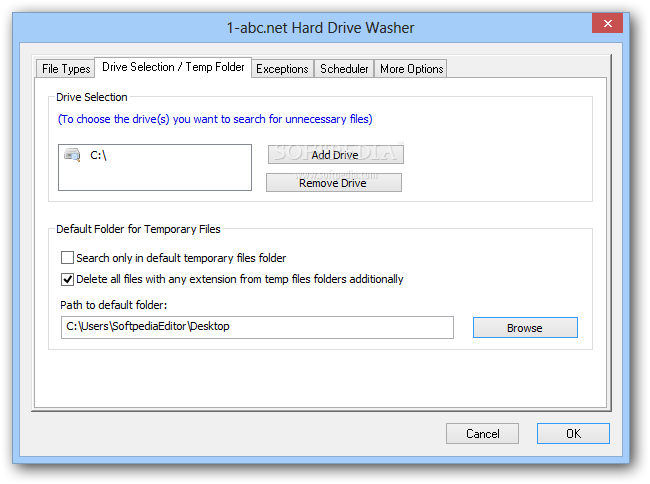
Task: Cancel the settings dialog
Action: point(482,433)
